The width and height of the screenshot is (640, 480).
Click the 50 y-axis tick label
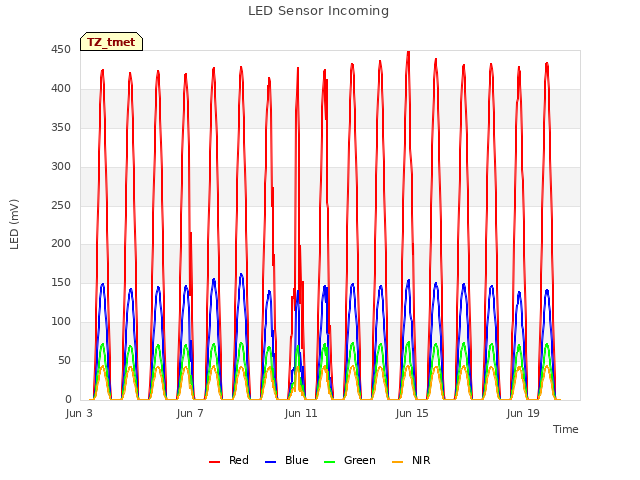coord(64,361)
